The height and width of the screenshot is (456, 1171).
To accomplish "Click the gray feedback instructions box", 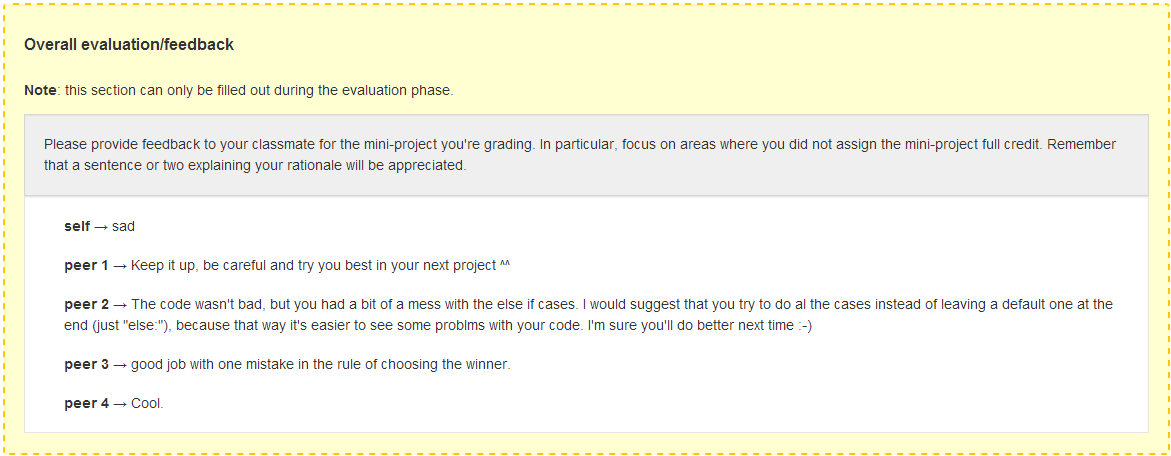I will [585, 155].
